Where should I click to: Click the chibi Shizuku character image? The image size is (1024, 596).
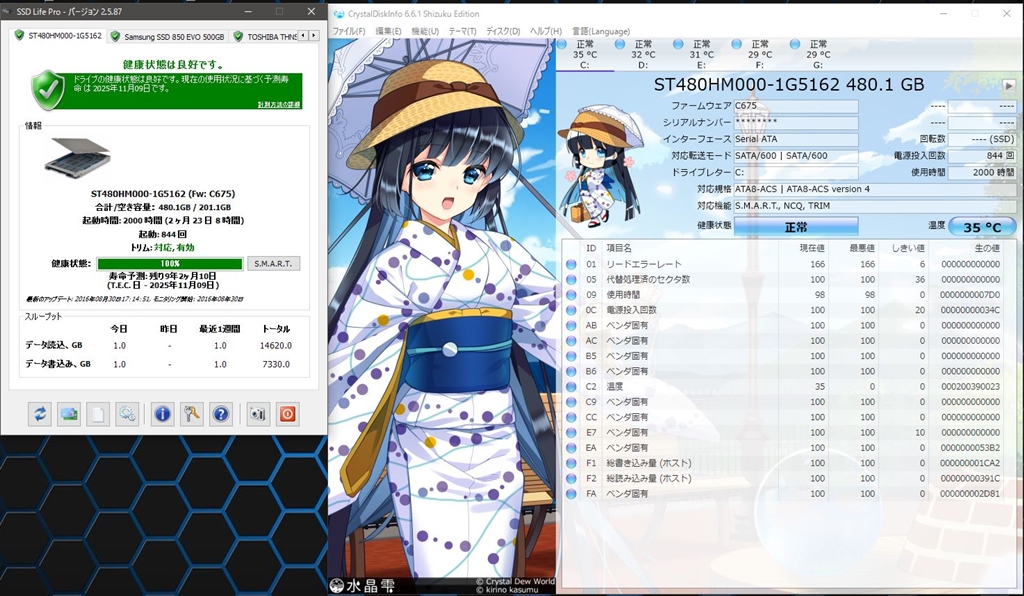[599, 166]
